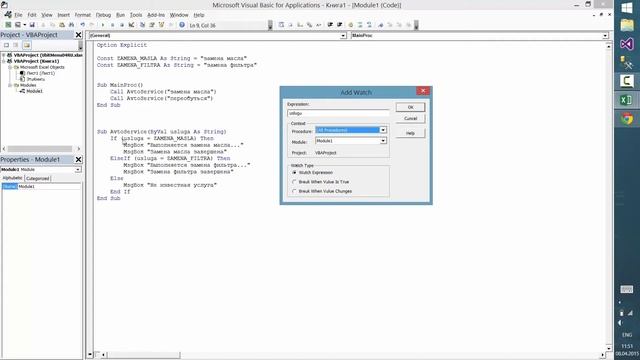Click the Uncomment Block toolbar icon
640x360 pixels.
(369, 25)
